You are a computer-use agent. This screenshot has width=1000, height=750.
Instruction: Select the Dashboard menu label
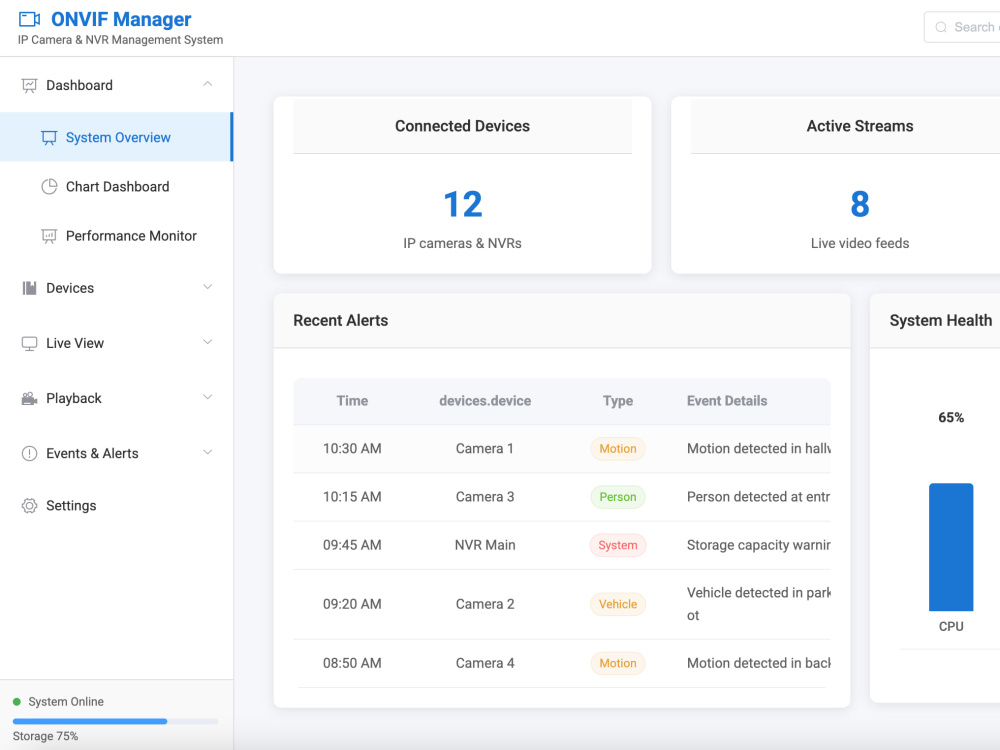[x=79, y=85]
